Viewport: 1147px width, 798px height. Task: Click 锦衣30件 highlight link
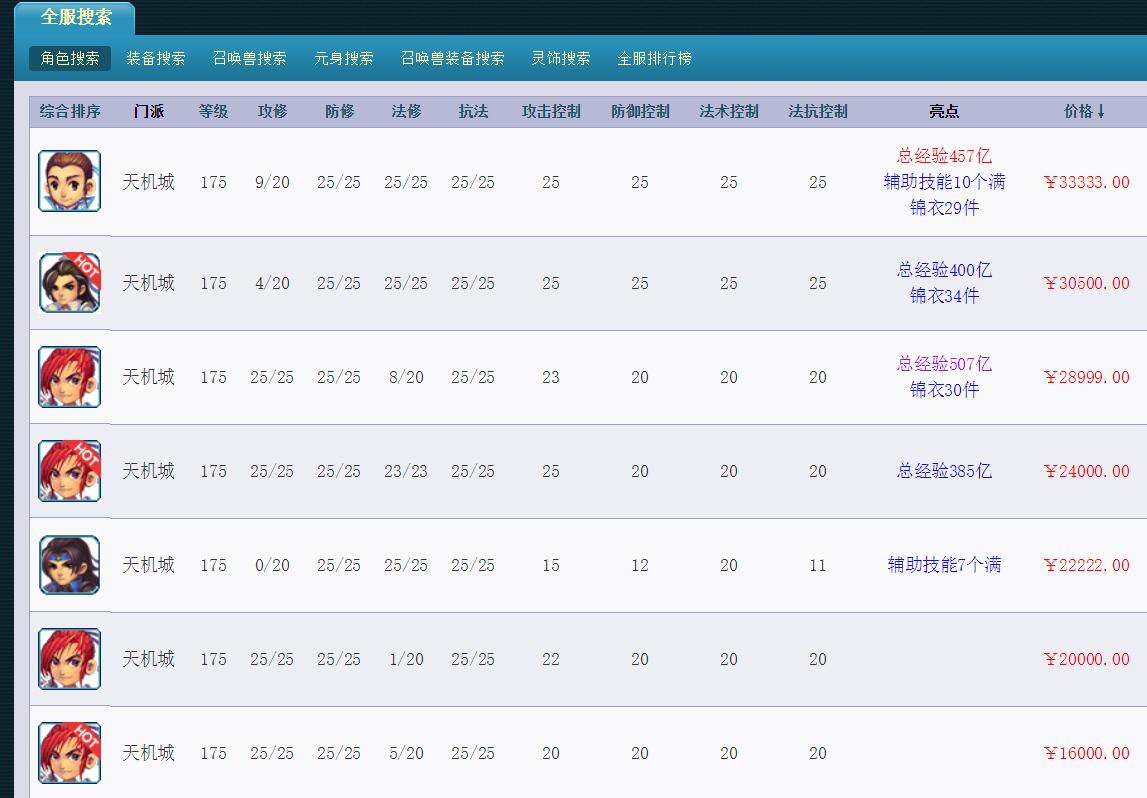(x=944, y=390)
